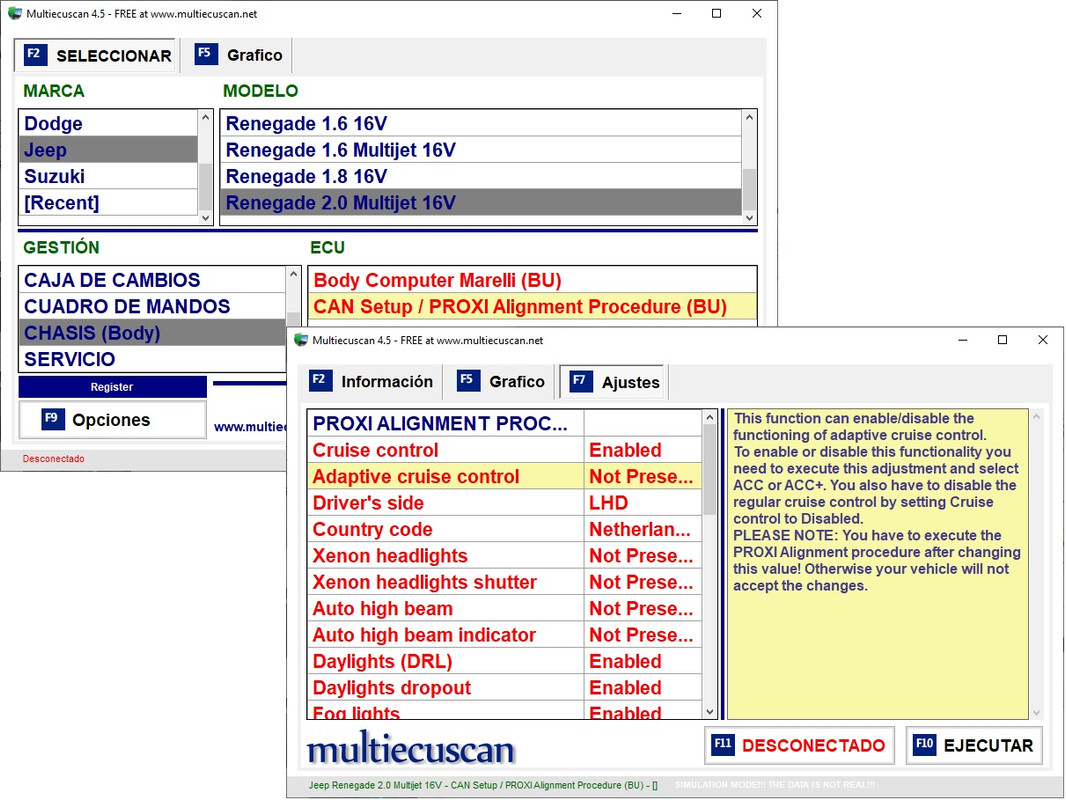This screenshot has width=1066, height=800.
Task: Click the MODELO list scrollbar thumb
Action: click(x=749, y=190)
